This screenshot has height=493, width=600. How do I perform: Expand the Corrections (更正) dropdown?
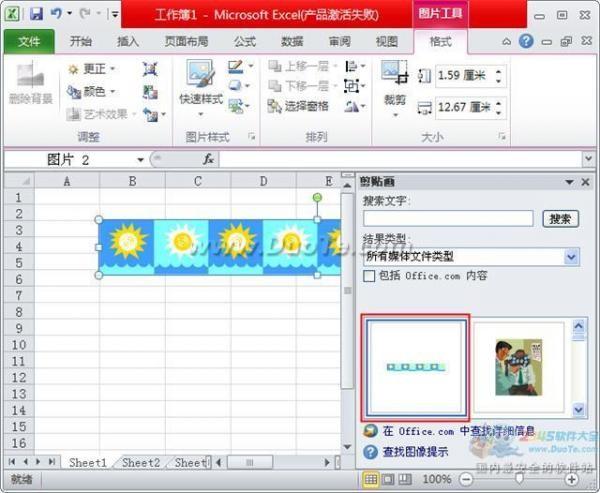pos(92,68)
